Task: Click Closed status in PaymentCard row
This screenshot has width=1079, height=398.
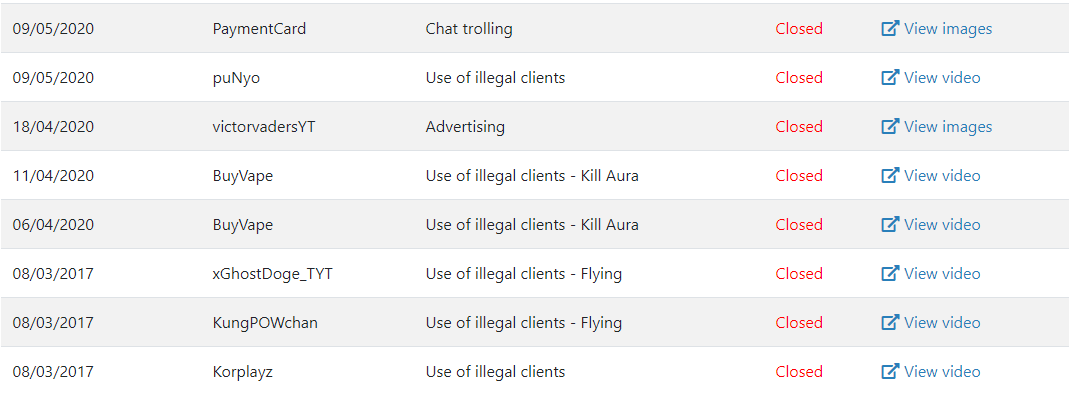Action: point(799,28)
